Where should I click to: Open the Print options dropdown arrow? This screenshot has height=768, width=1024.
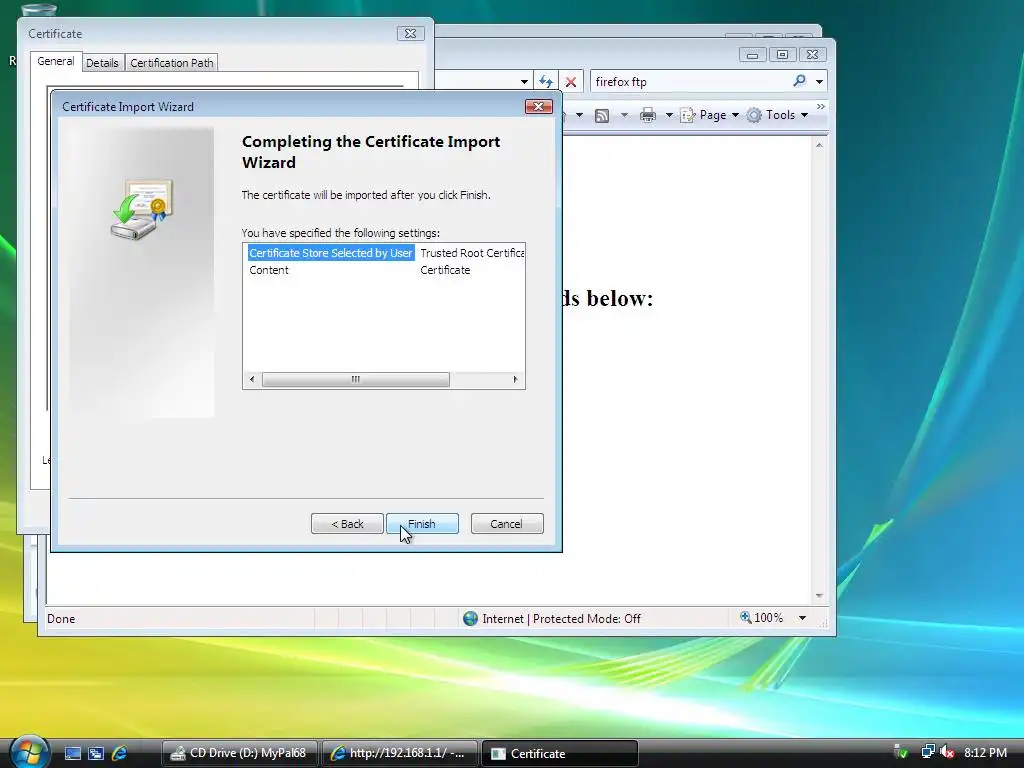coord(669,116)
